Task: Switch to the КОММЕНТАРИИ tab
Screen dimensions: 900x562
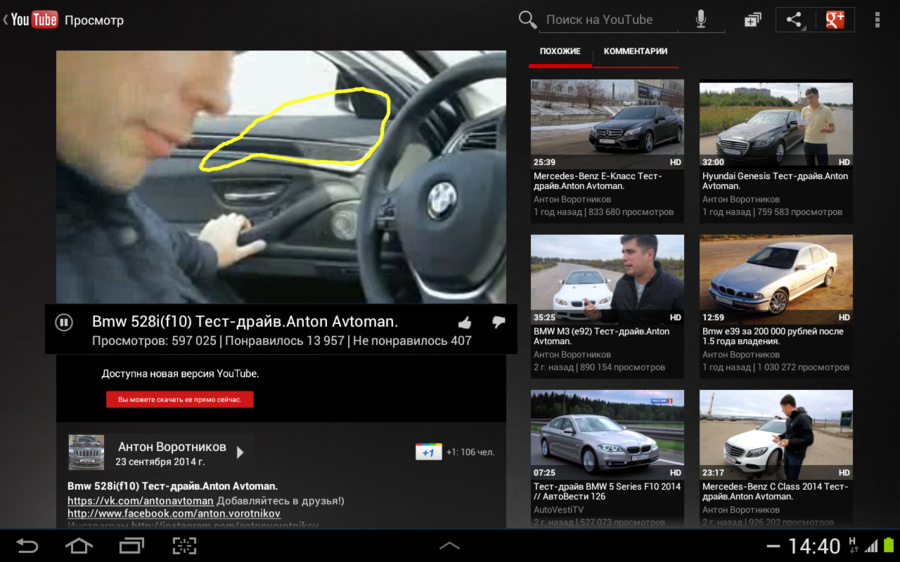Action: 635,51
